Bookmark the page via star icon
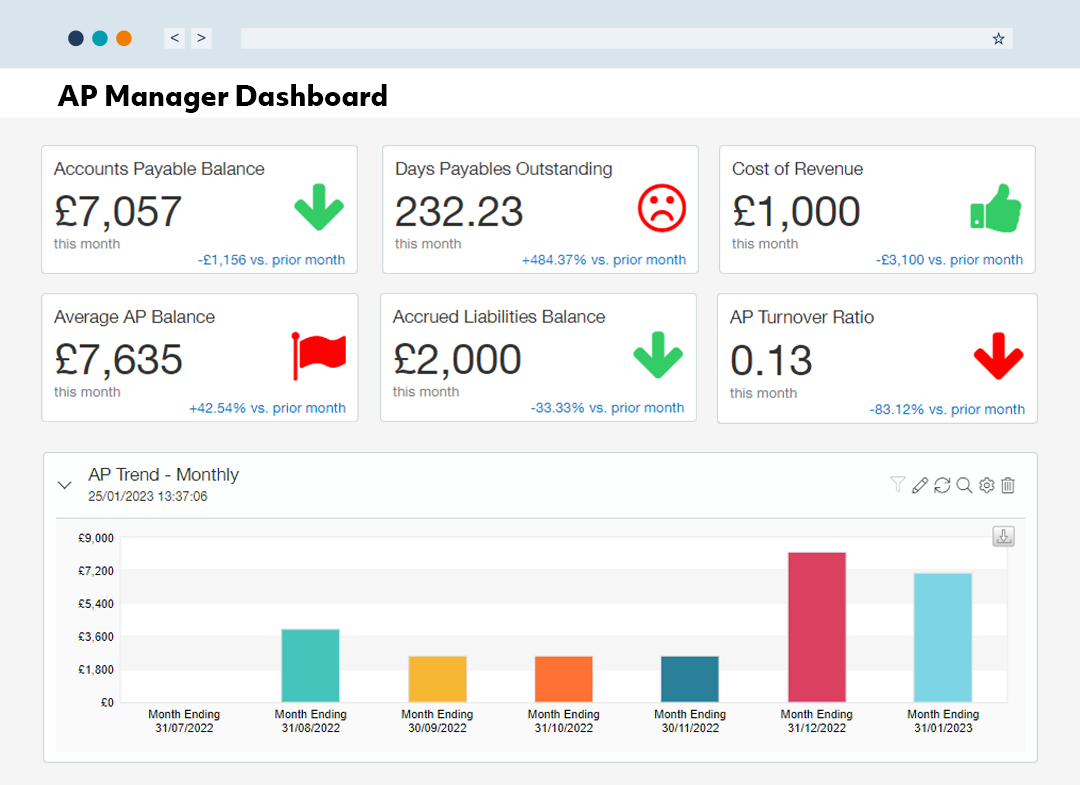This screenshot has width=1080, height=785. [x=998, y=37]
